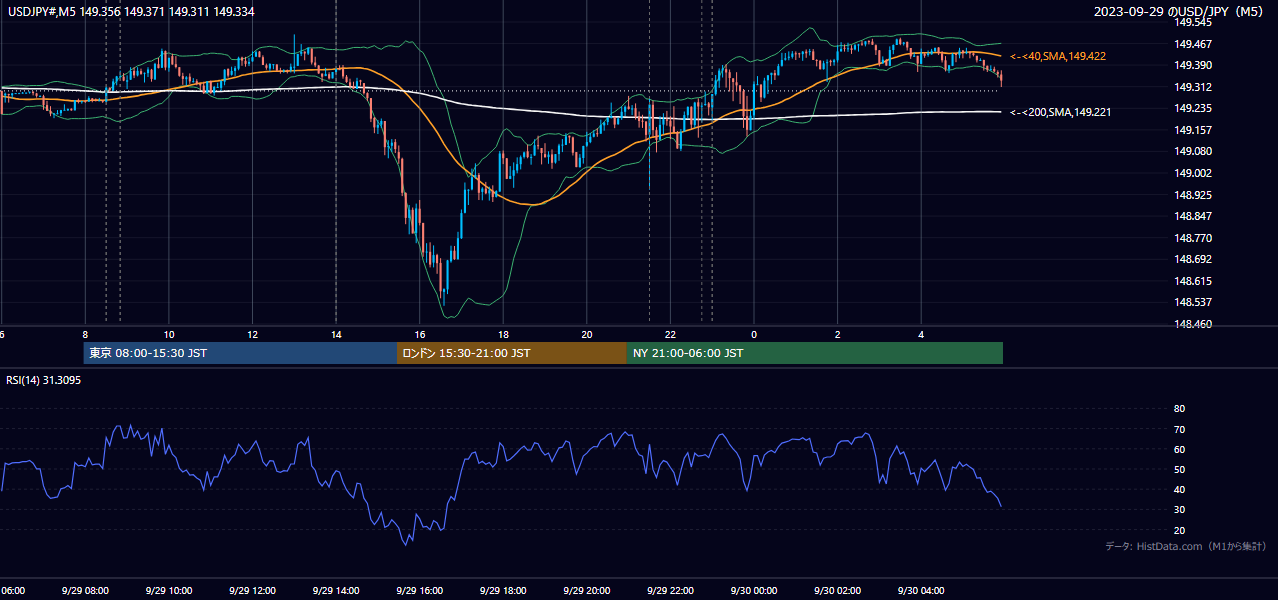1278x600 pixels.
Task: Click the HistData.com data source credit
Action: click(1185, 546)
